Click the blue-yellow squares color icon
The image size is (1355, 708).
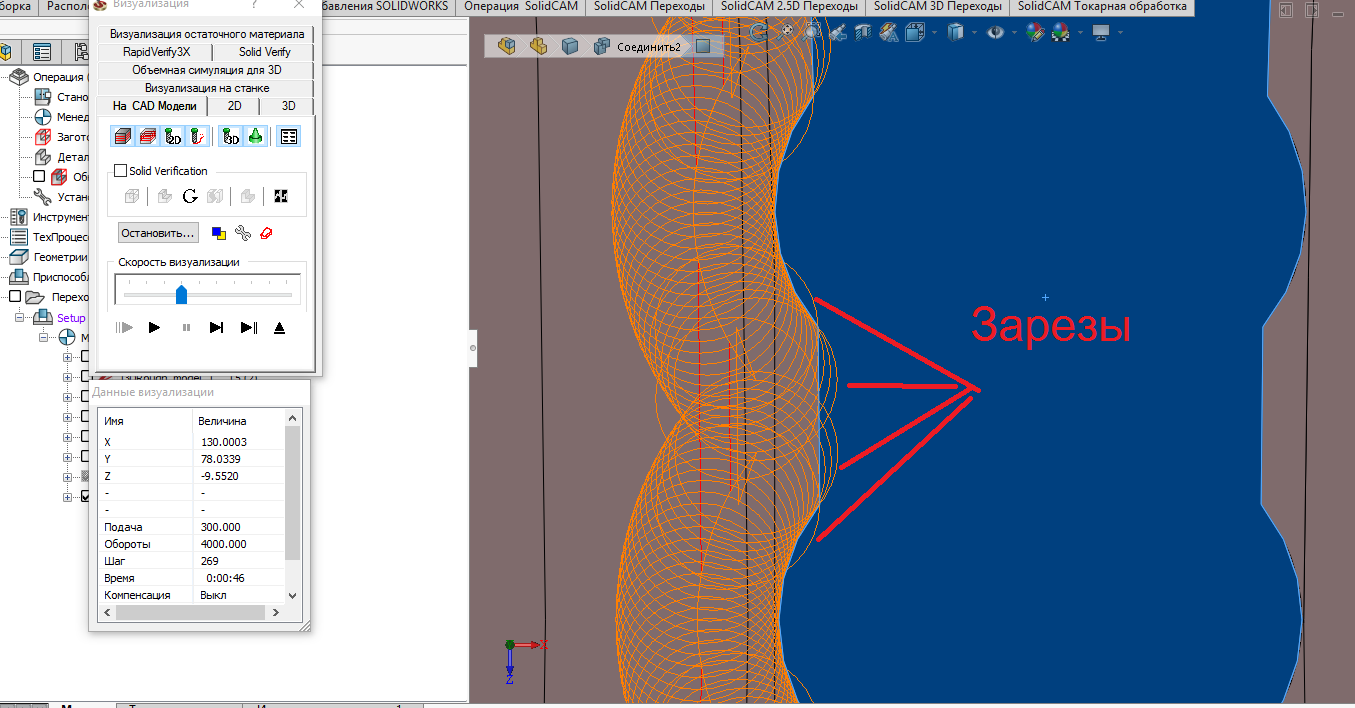tap(219, 233)
